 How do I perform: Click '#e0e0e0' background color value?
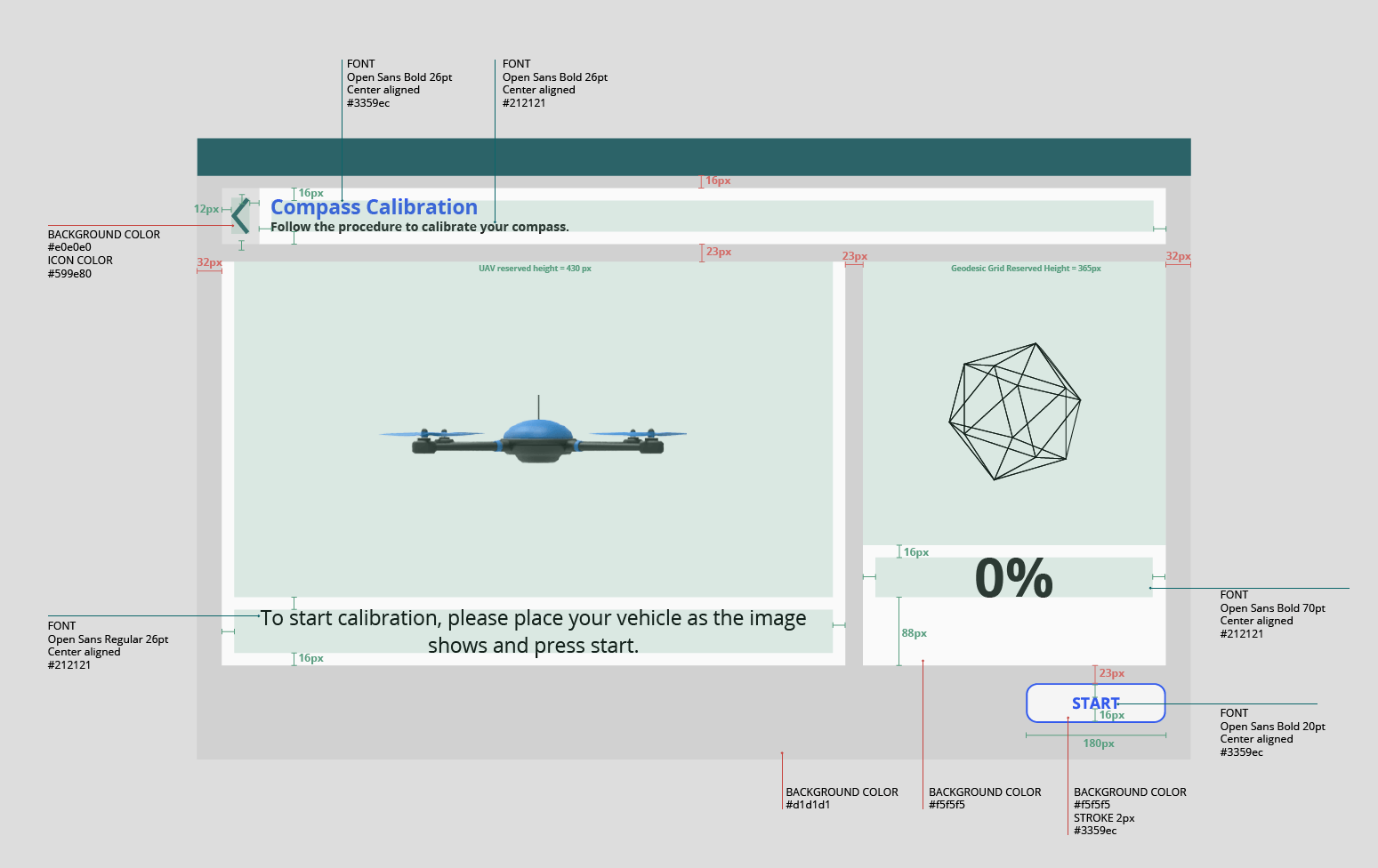pos(69,247)
